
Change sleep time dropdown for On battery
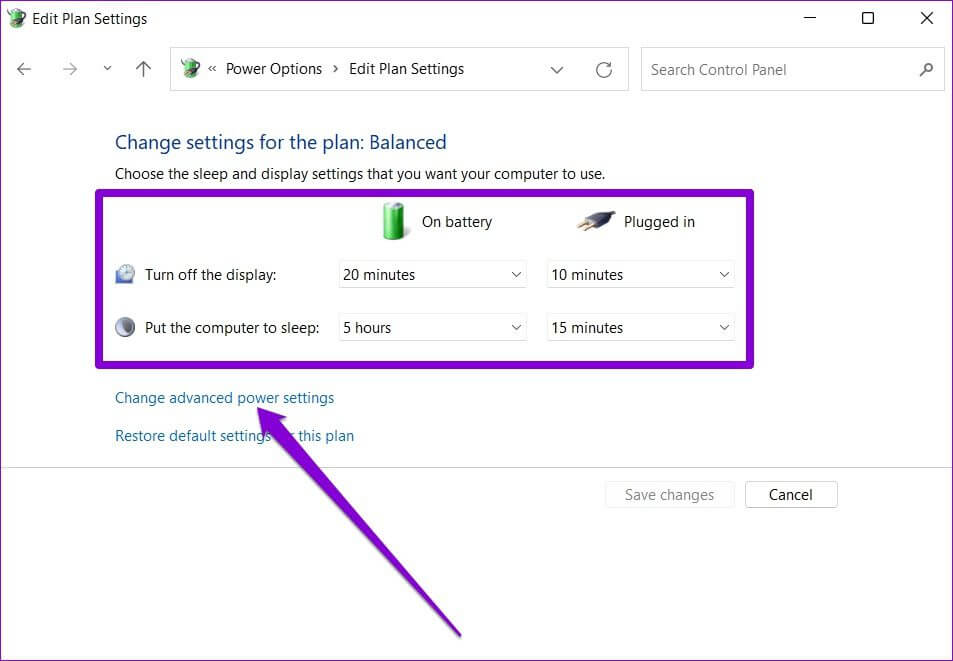432,328
